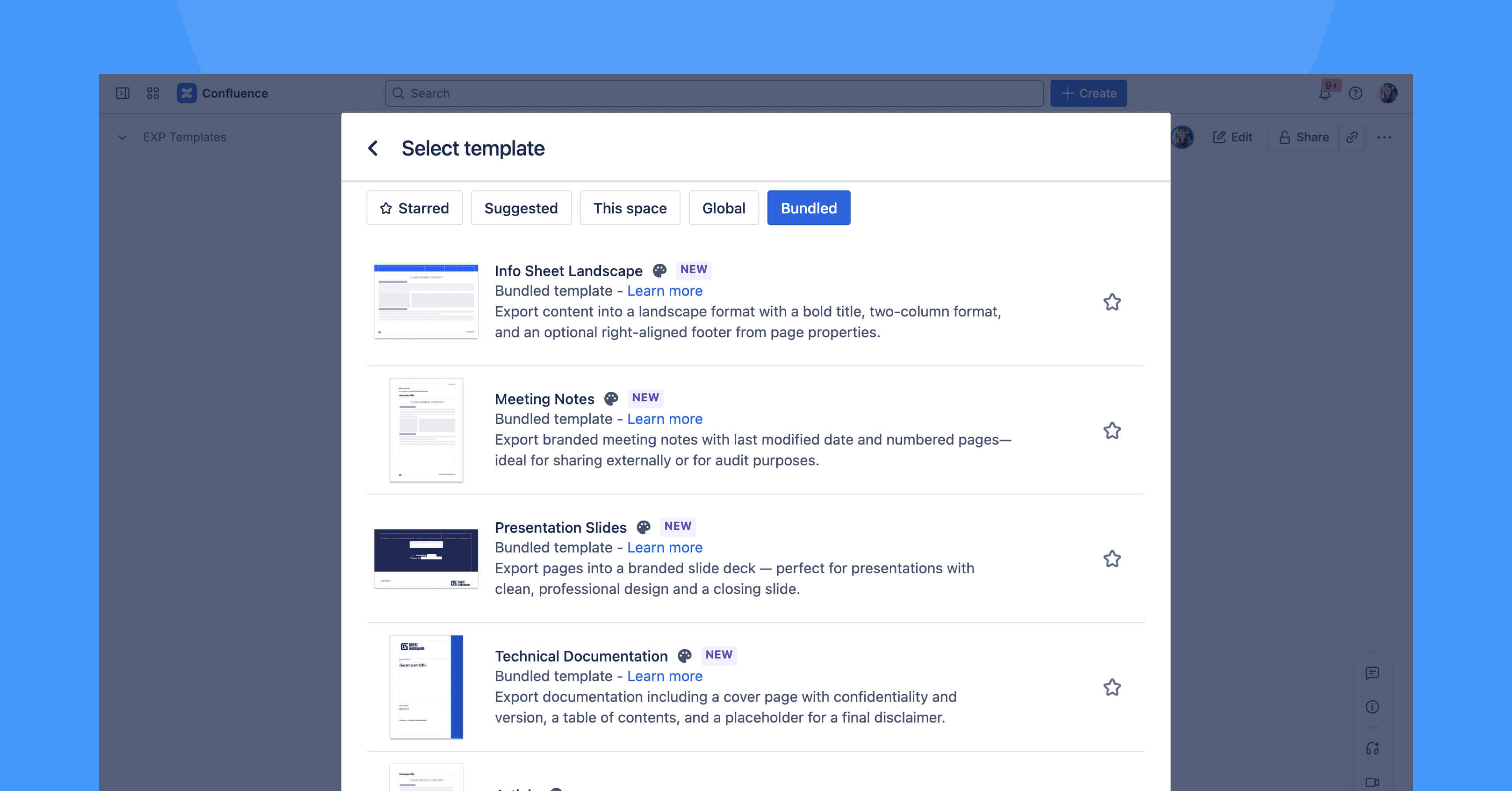Click Learn more under Presentation Slides
Viewport: 1512px width, 791px height.
[664, 548]
